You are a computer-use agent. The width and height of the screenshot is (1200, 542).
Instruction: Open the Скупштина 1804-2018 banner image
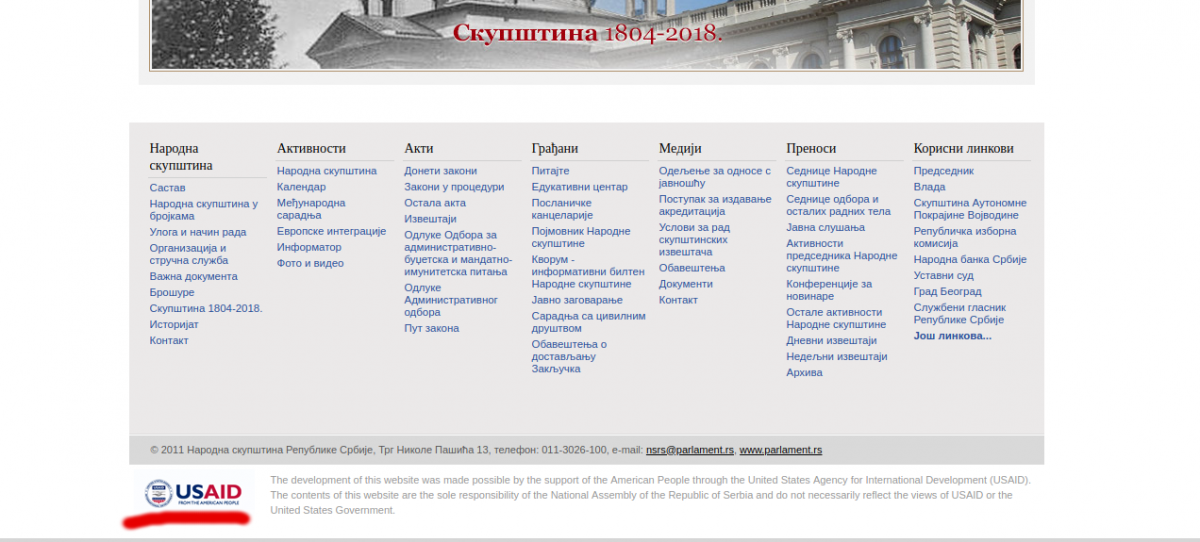586,35
